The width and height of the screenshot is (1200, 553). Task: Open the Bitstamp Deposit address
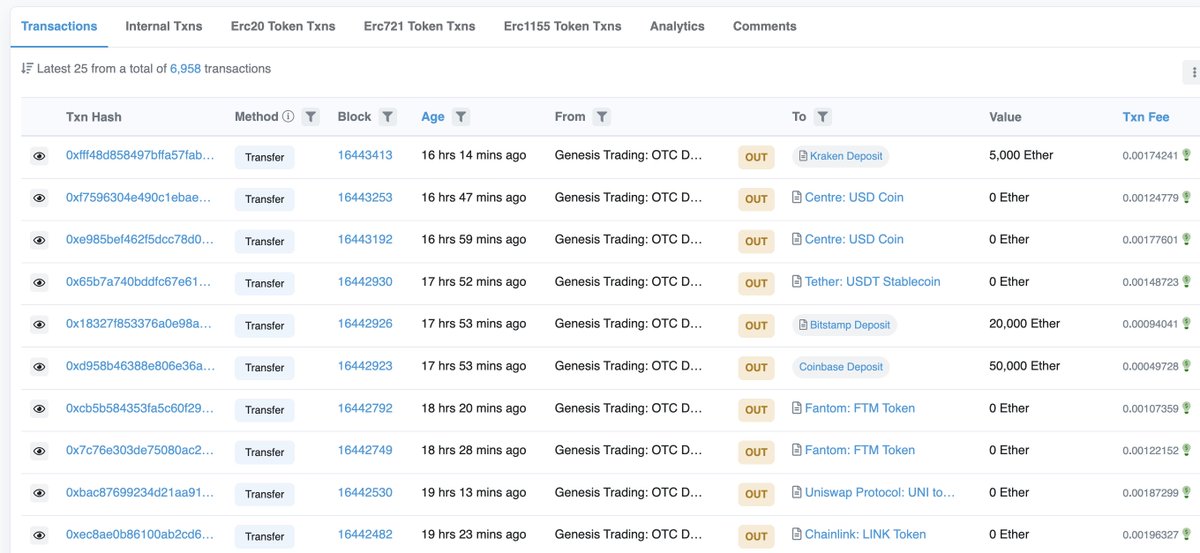pyautogui.click(x=844, y=325)
